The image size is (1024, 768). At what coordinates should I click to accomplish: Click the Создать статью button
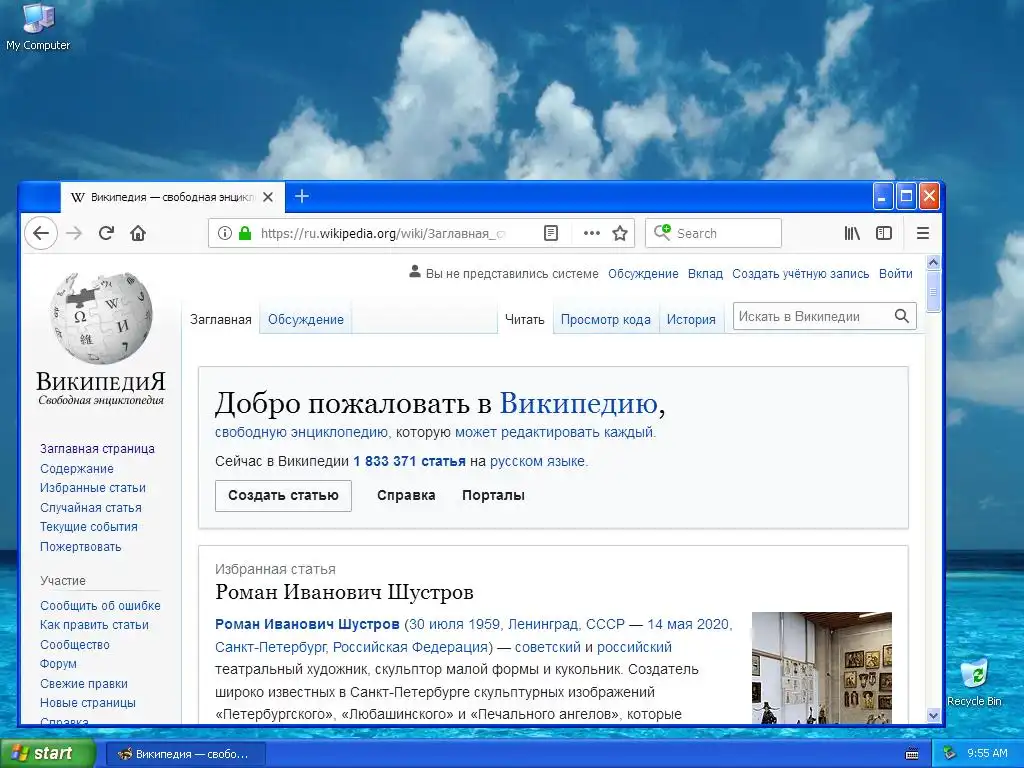[283, 496]
